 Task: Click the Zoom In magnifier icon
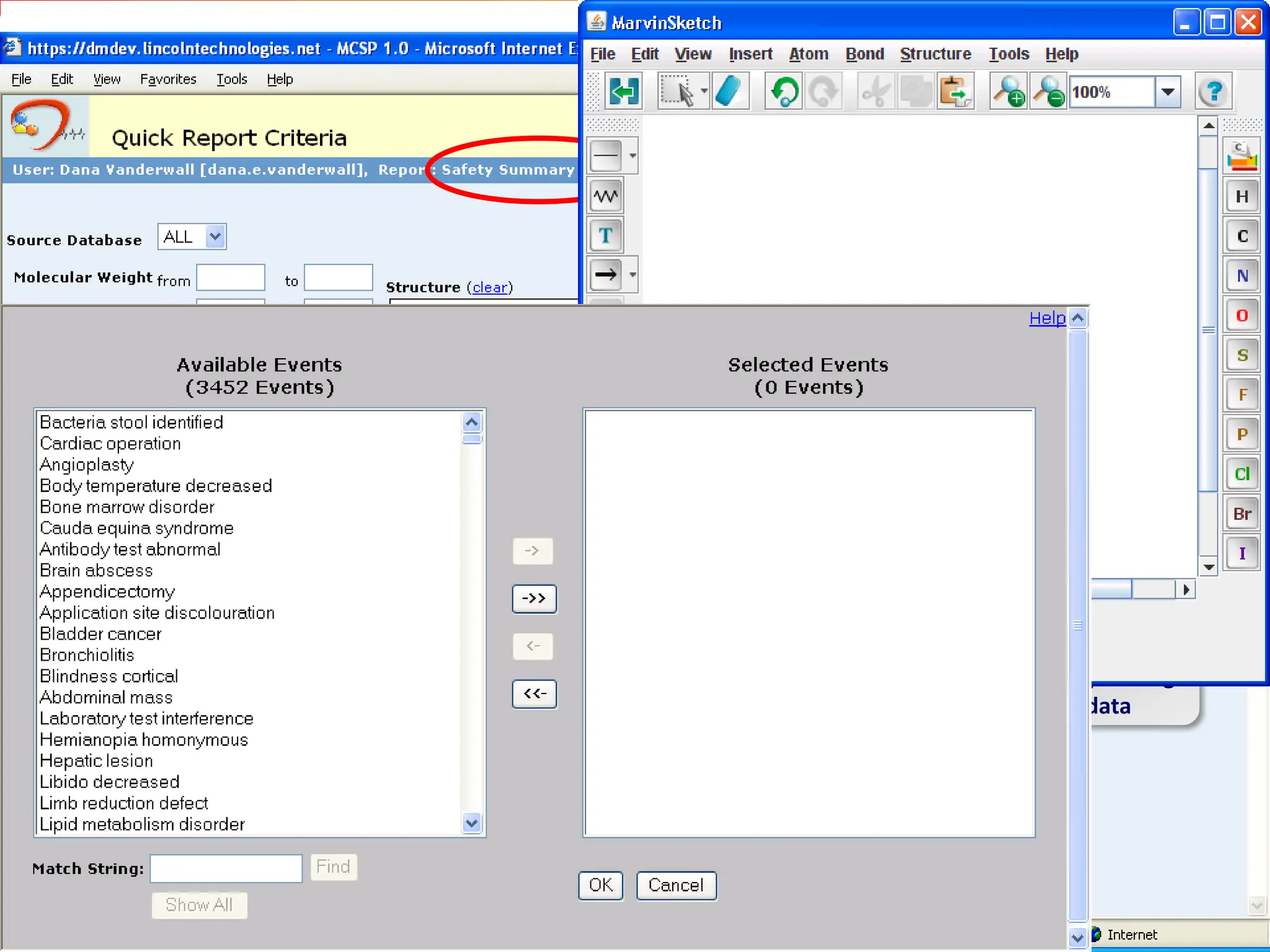coord(1008,92)
